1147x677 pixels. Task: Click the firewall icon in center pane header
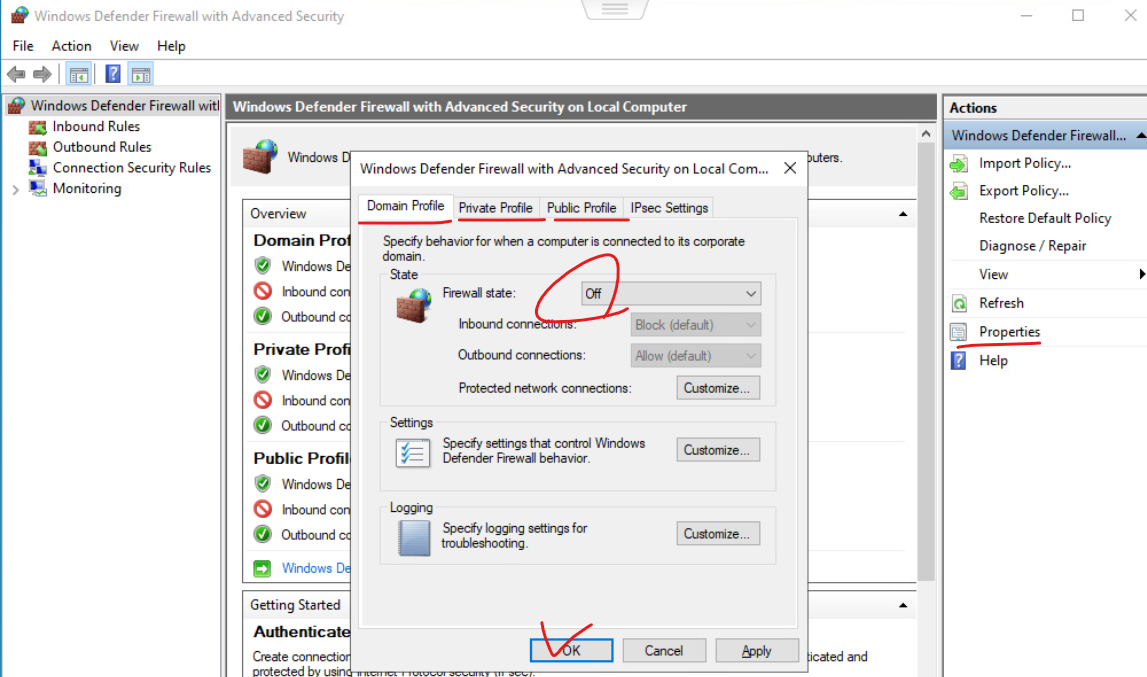click(x=260, y=157)
